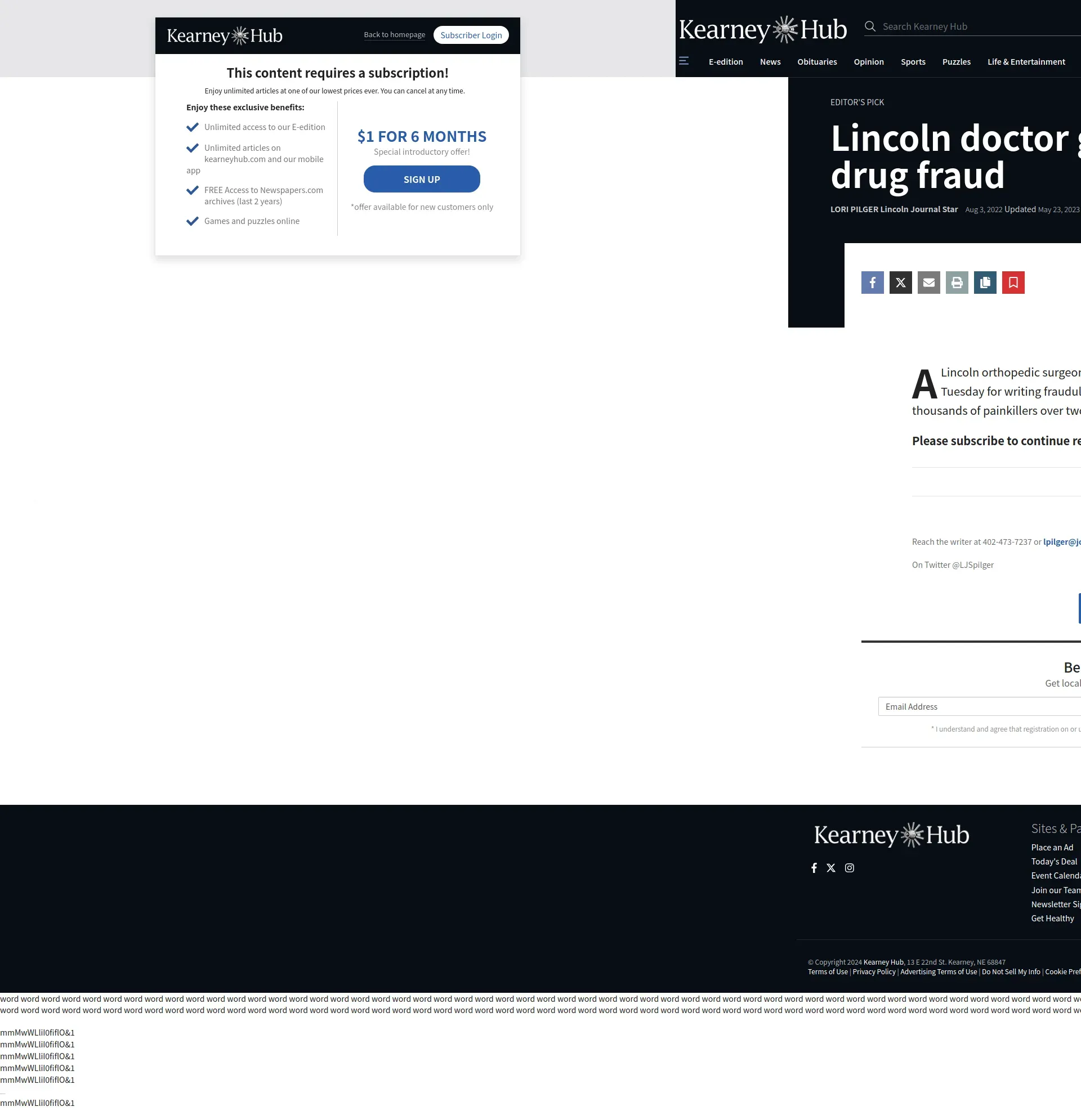This screenshot has height=1120, width=1081.
Task: Open the E-edition menu item
Action: (725, 62)
